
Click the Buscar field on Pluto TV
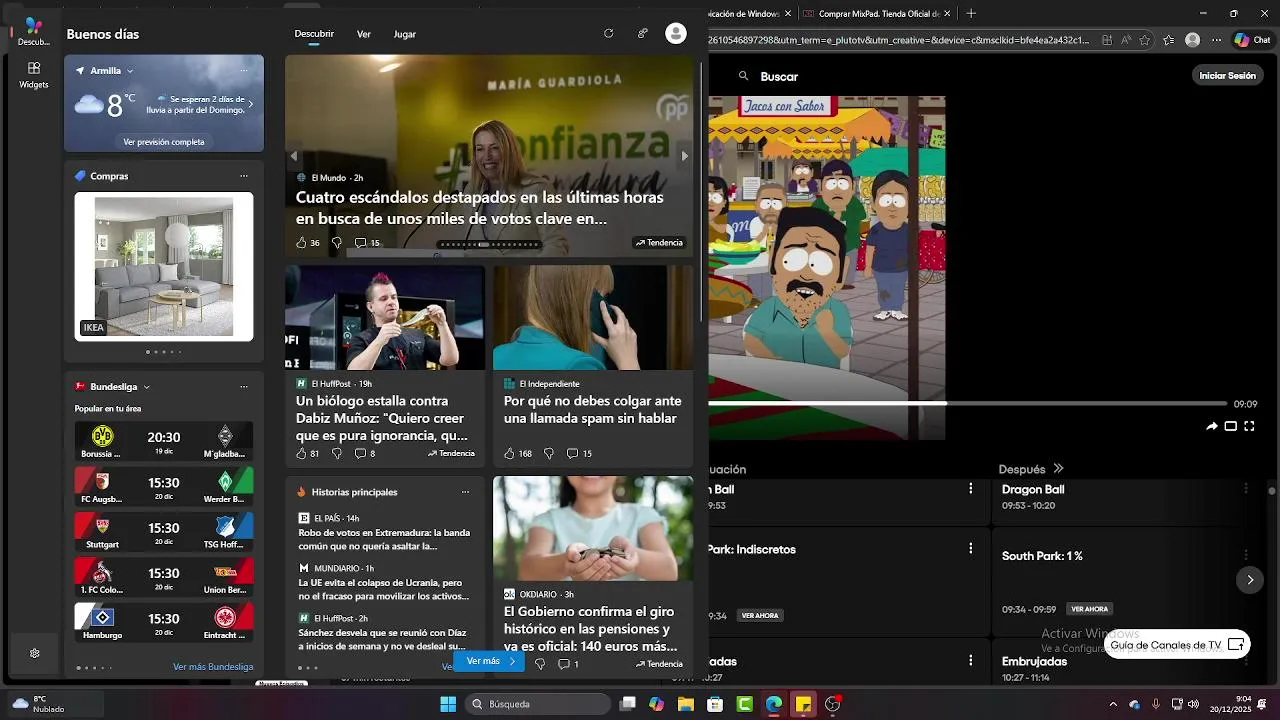point(779,76)
